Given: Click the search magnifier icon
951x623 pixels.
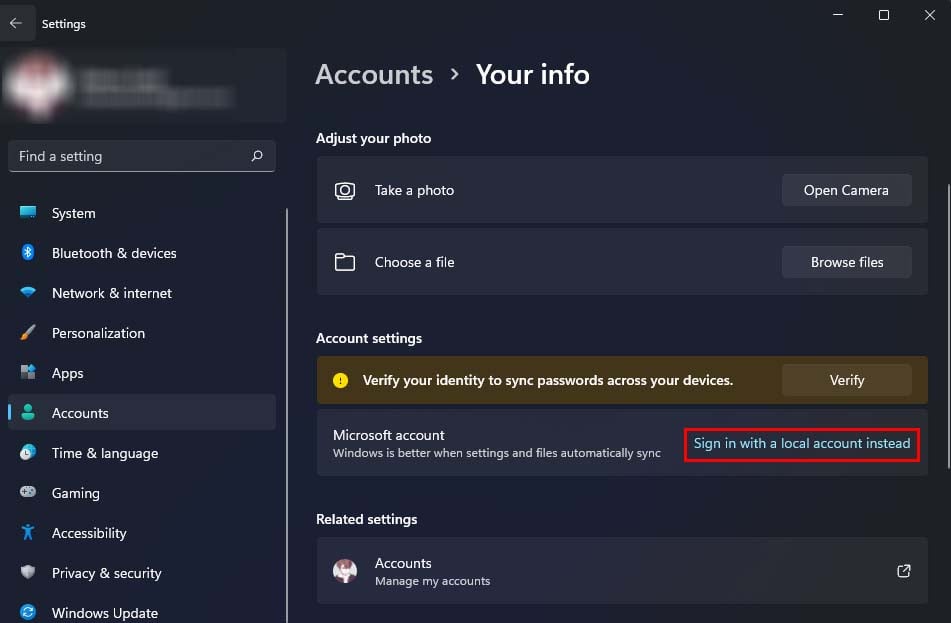Looking at the screenshot, I should tap(257, 156).
